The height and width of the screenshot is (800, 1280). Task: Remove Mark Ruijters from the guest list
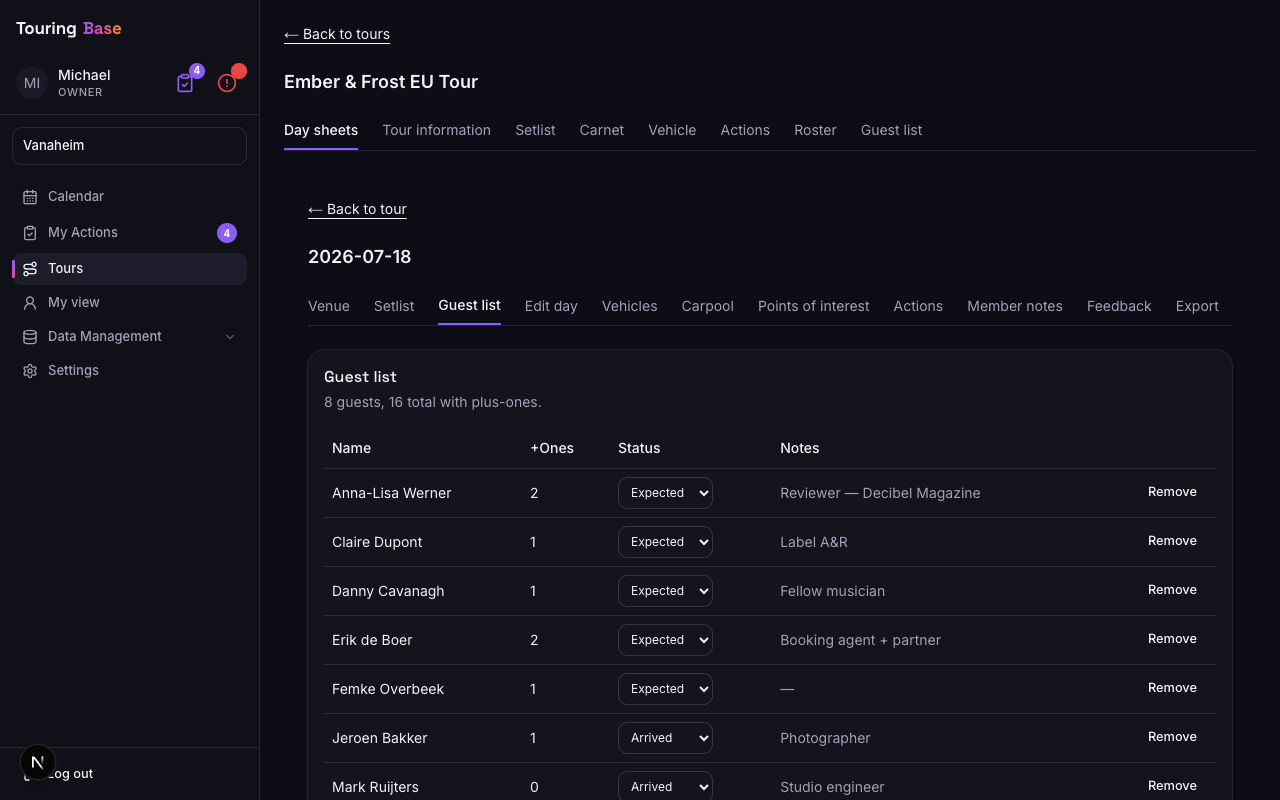click(x=1172, y=786)
